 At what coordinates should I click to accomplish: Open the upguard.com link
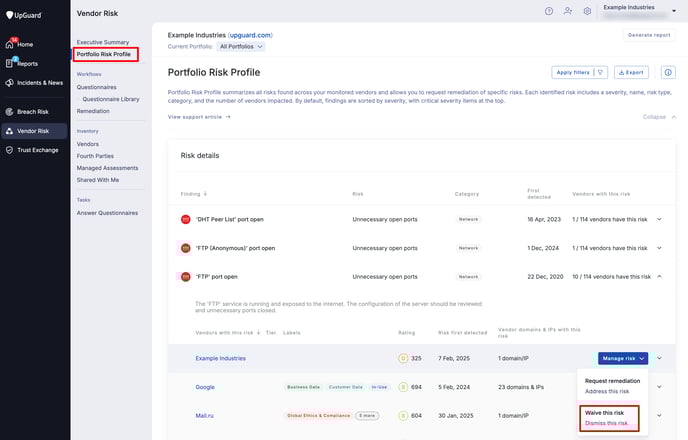[250, 35]
